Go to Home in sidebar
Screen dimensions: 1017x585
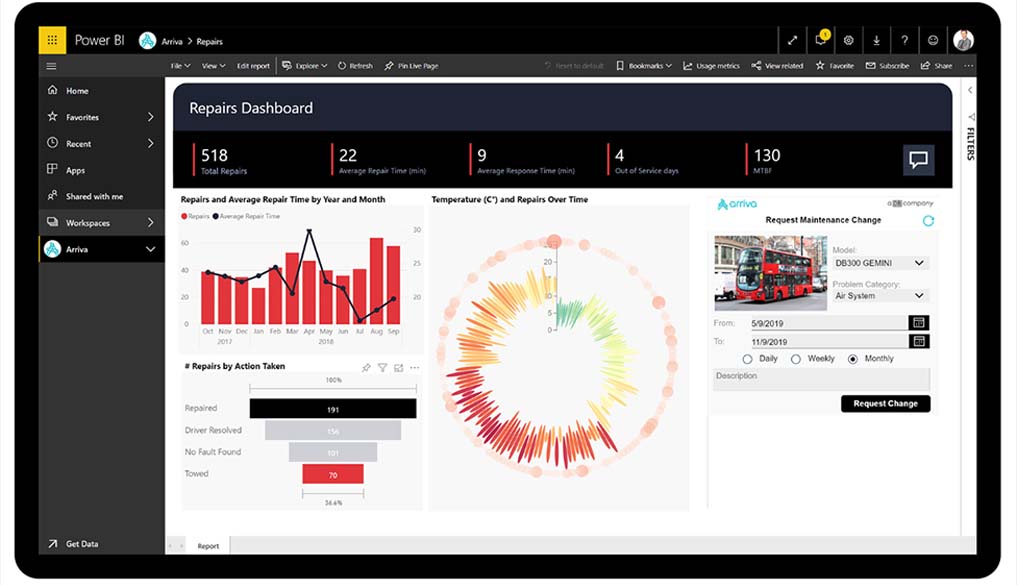[x=101, y=91]
